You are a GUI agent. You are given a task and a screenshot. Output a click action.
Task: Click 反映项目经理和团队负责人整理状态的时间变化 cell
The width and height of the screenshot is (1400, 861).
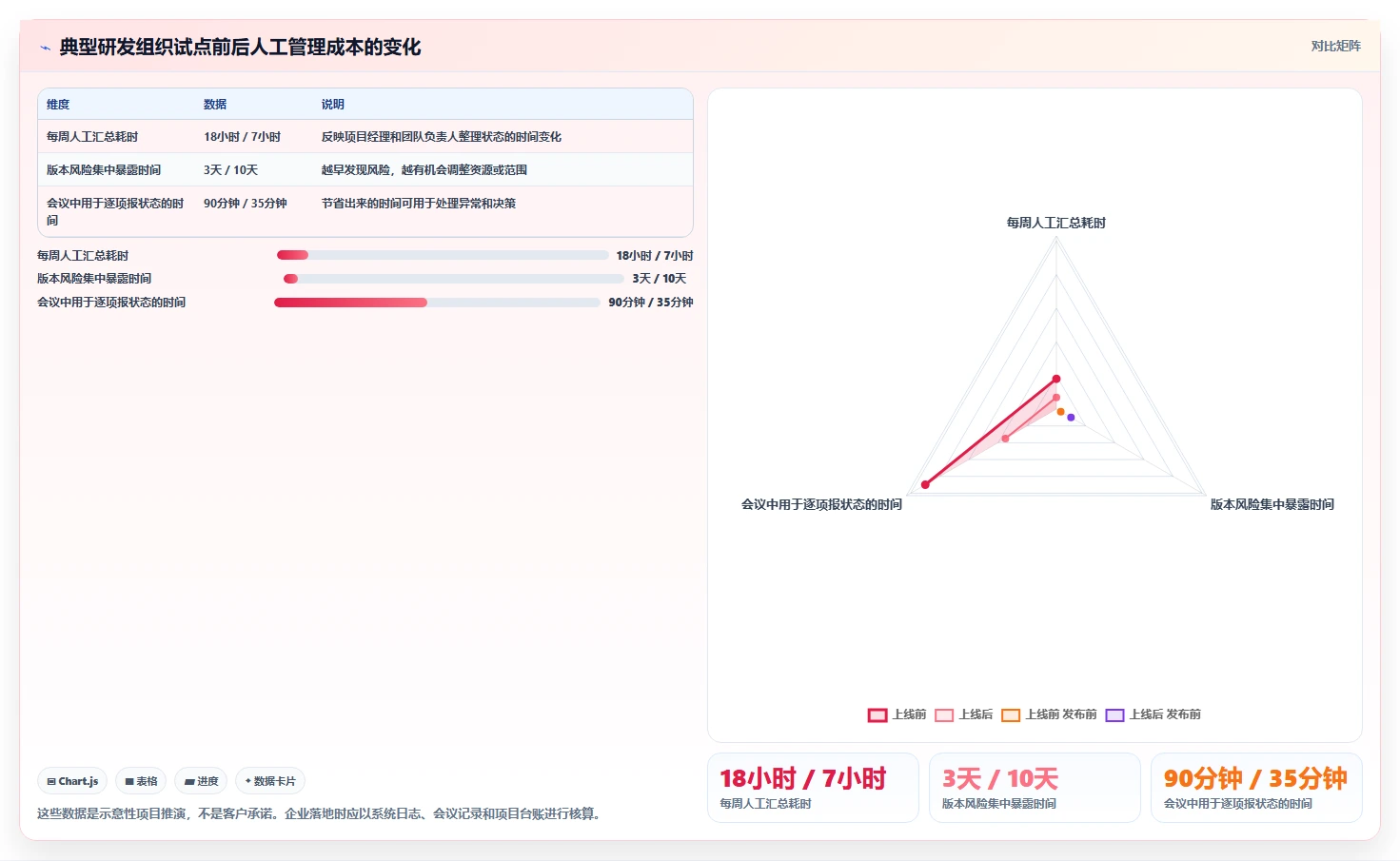point(442,137)
